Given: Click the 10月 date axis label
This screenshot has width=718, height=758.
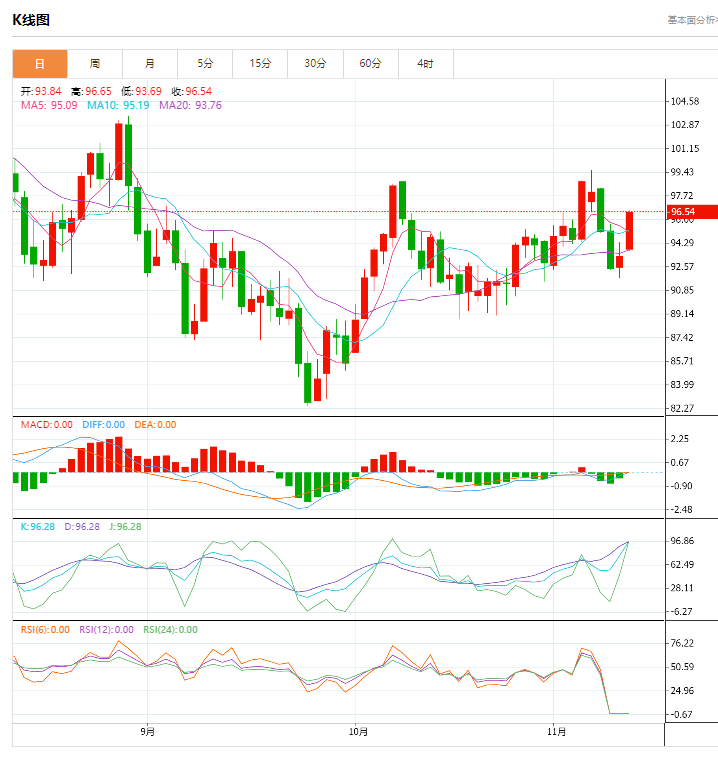Looking at the screenshot, I should 358,732.
